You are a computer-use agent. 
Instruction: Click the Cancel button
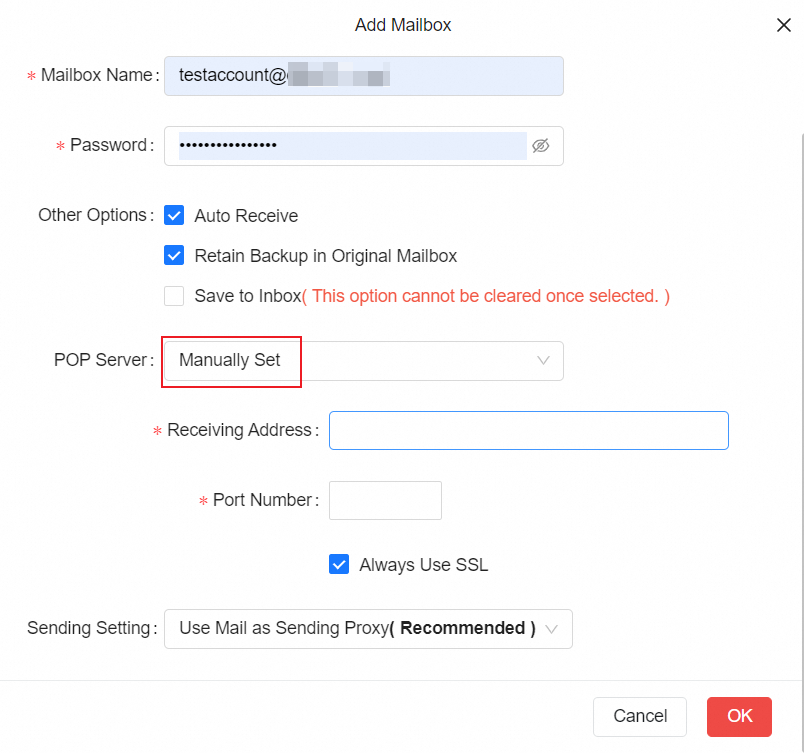(639, 717)
